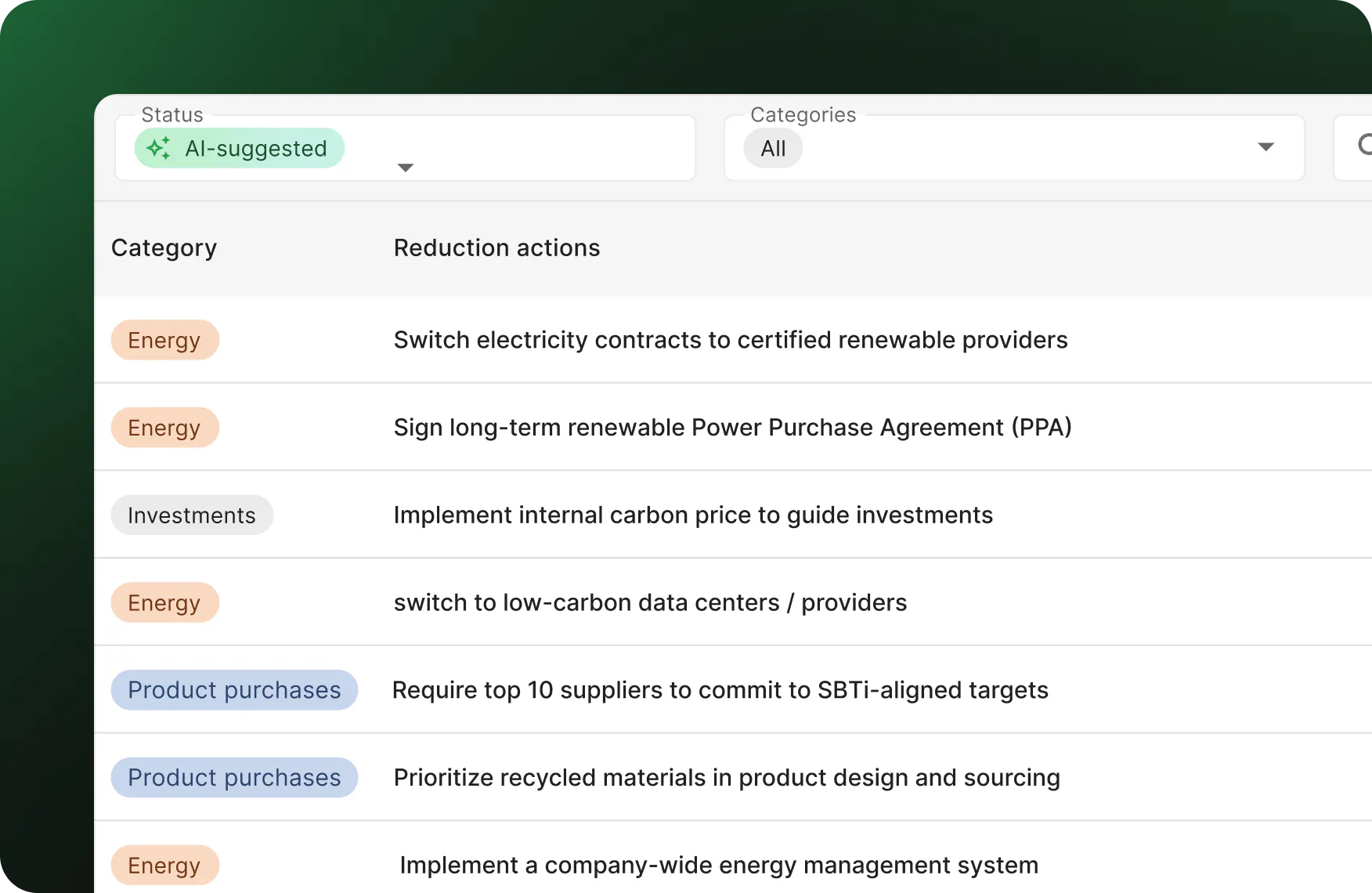The height and width of the screenshot is (893, 1372).
Task: Select the Power Purchase Agreement action row
Action: click(732, 427)
